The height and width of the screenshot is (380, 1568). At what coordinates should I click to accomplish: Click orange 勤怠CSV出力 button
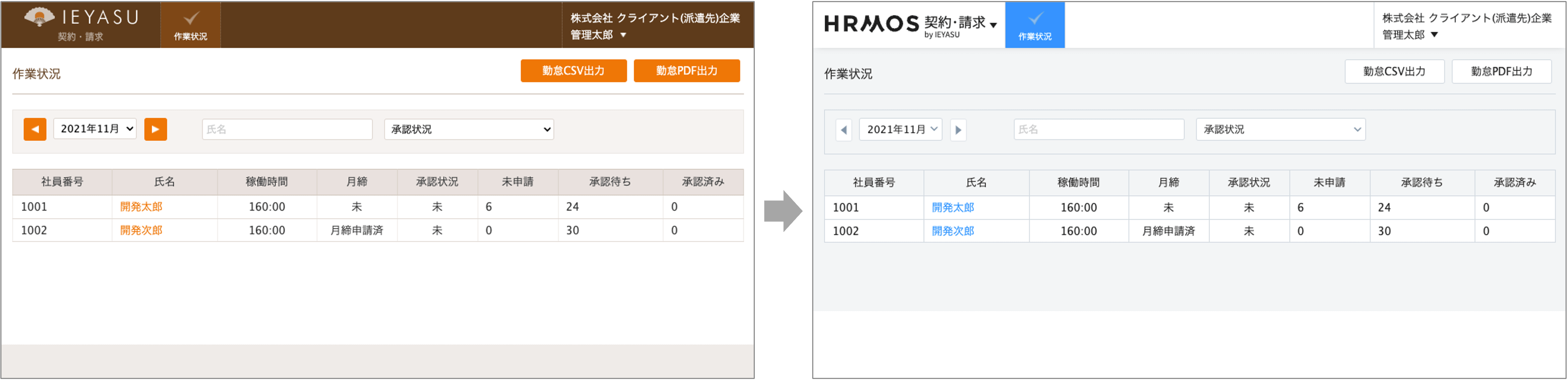click(573, 71)
